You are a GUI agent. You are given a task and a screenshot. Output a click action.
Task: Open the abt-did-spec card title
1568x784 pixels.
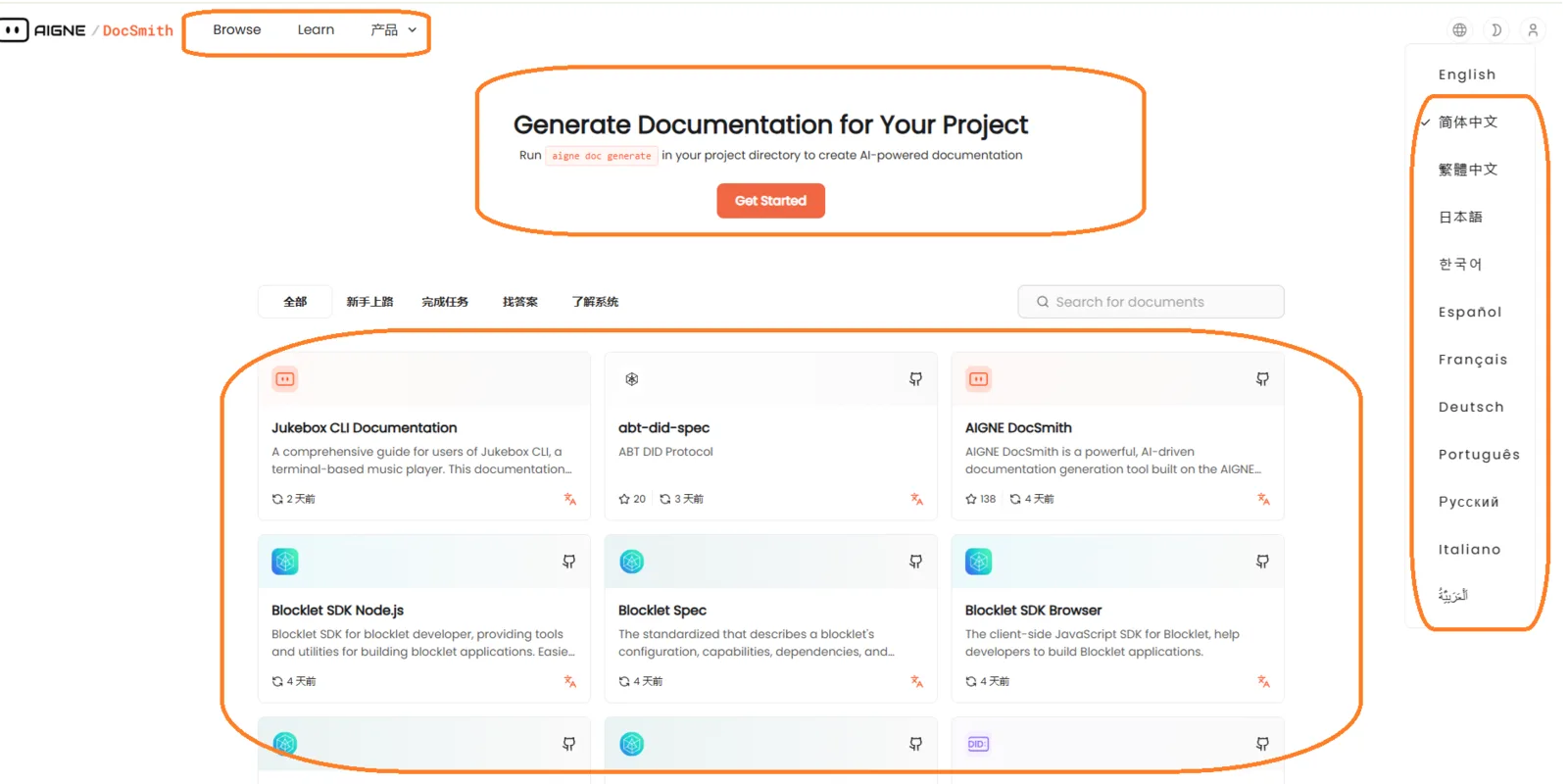click(x=663, y=428)
